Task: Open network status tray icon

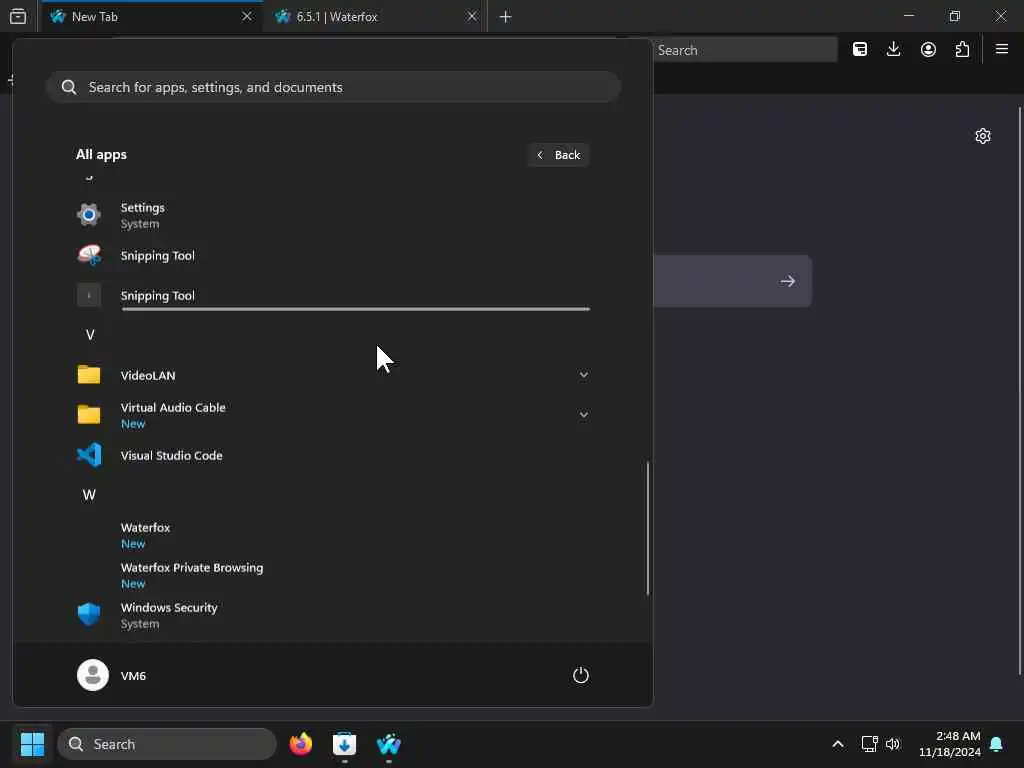Action: coord(869,744)
